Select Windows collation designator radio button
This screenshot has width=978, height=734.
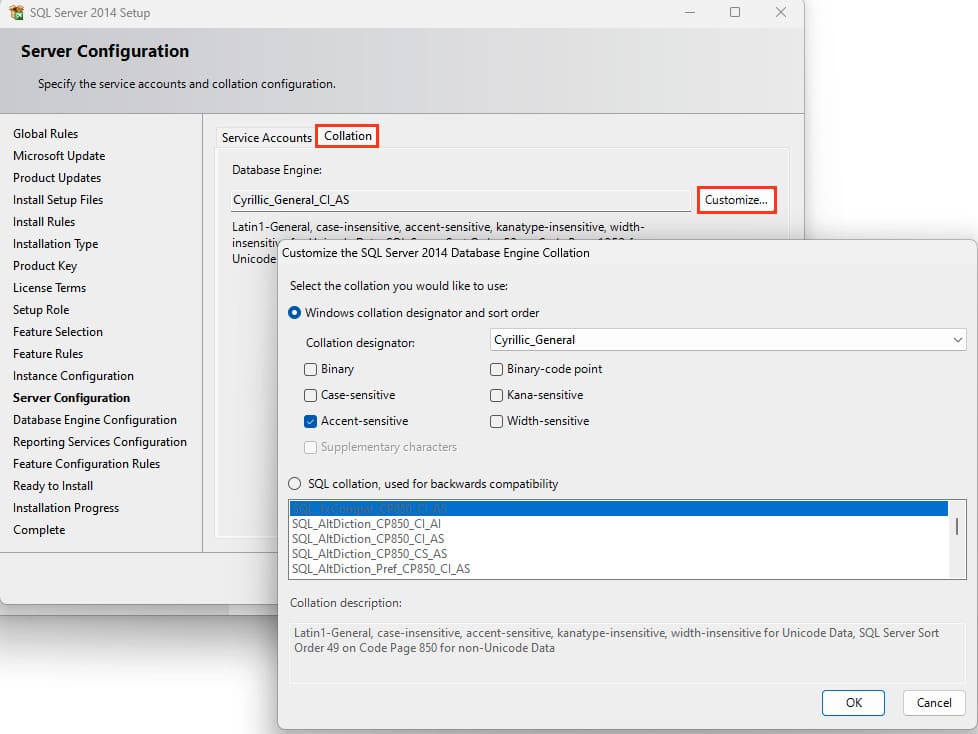(x=295, y=313)
